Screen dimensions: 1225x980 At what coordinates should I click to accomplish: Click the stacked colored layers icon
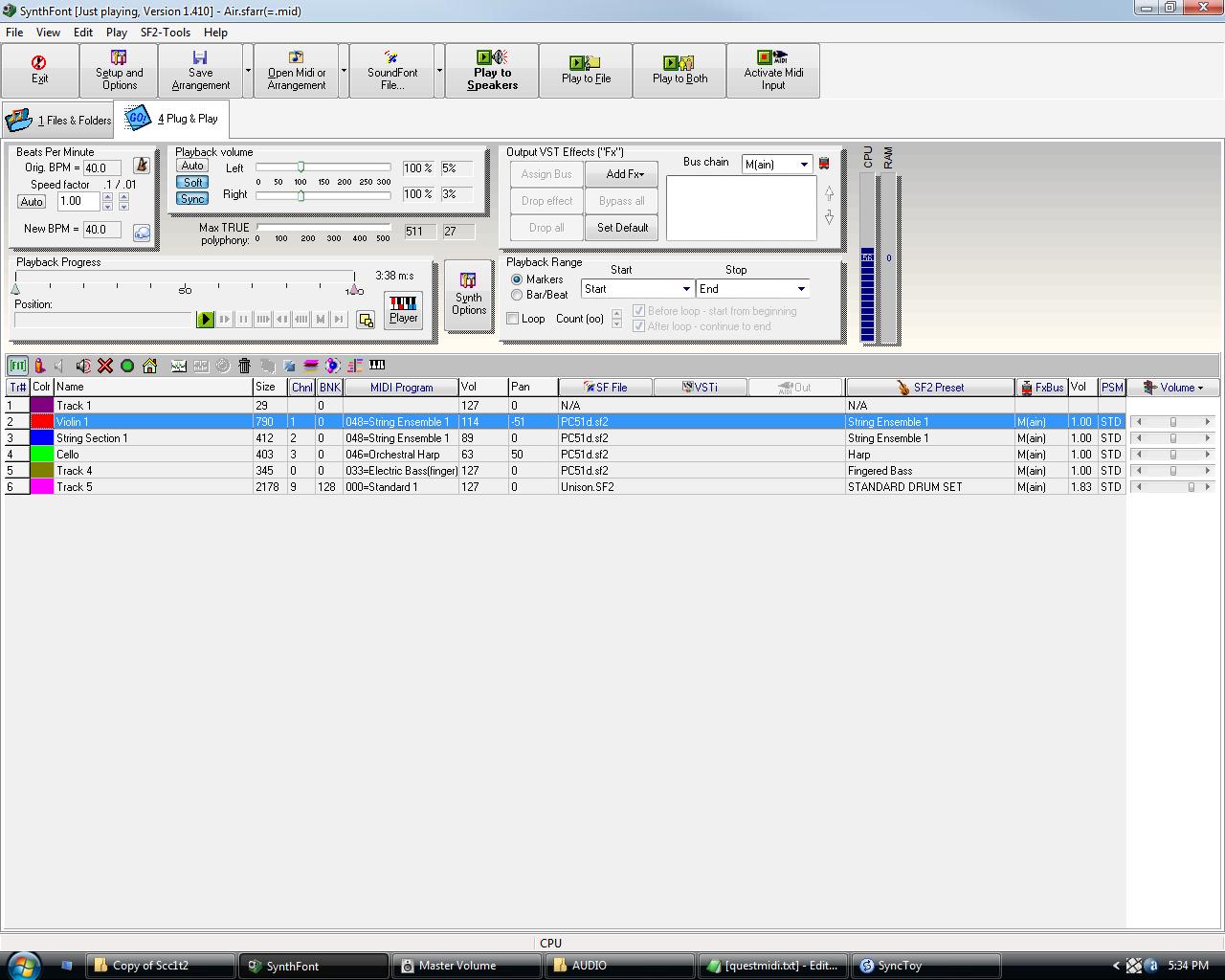coord(311,366)
